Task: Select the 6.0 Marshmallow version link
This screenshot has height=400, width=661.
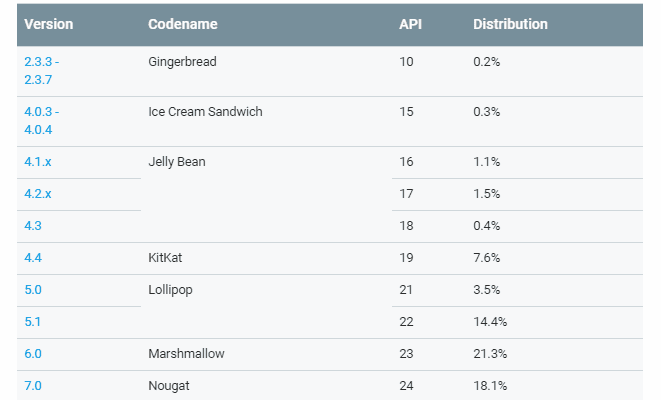Action: 33,354
